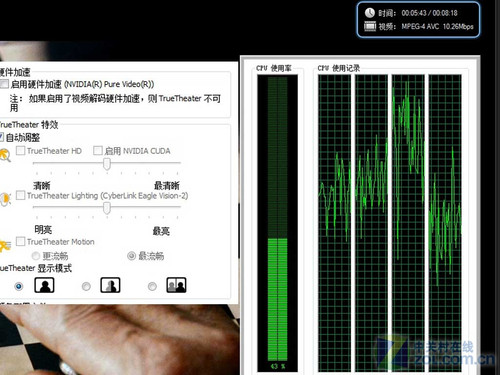Viewport: 500px width, 375px height.
Task: Select the single-person display mode radio button
Action: click(19, 286)
